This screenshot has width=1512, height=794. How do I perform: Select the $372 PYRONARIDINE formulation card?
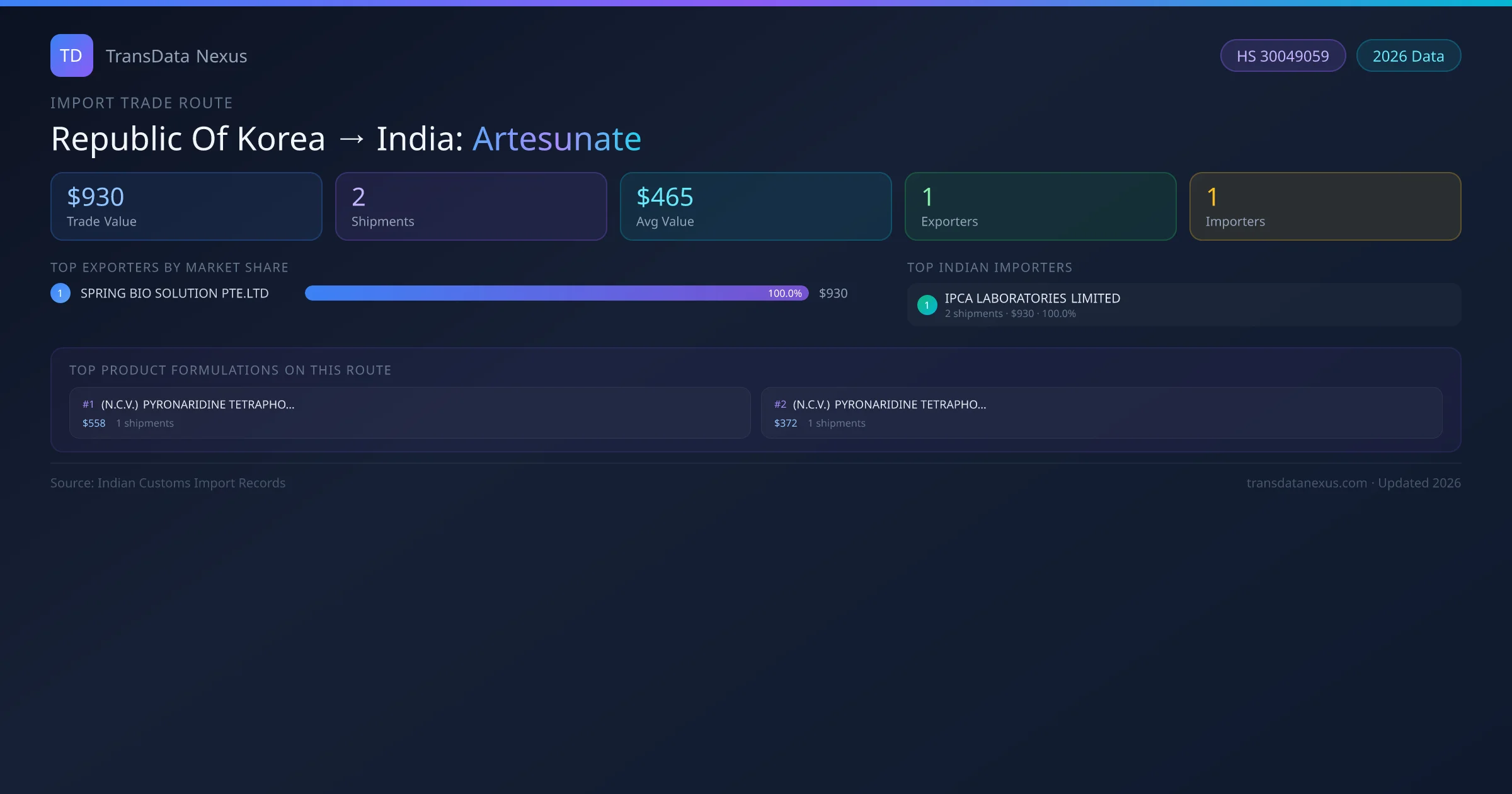point(1102,413)
